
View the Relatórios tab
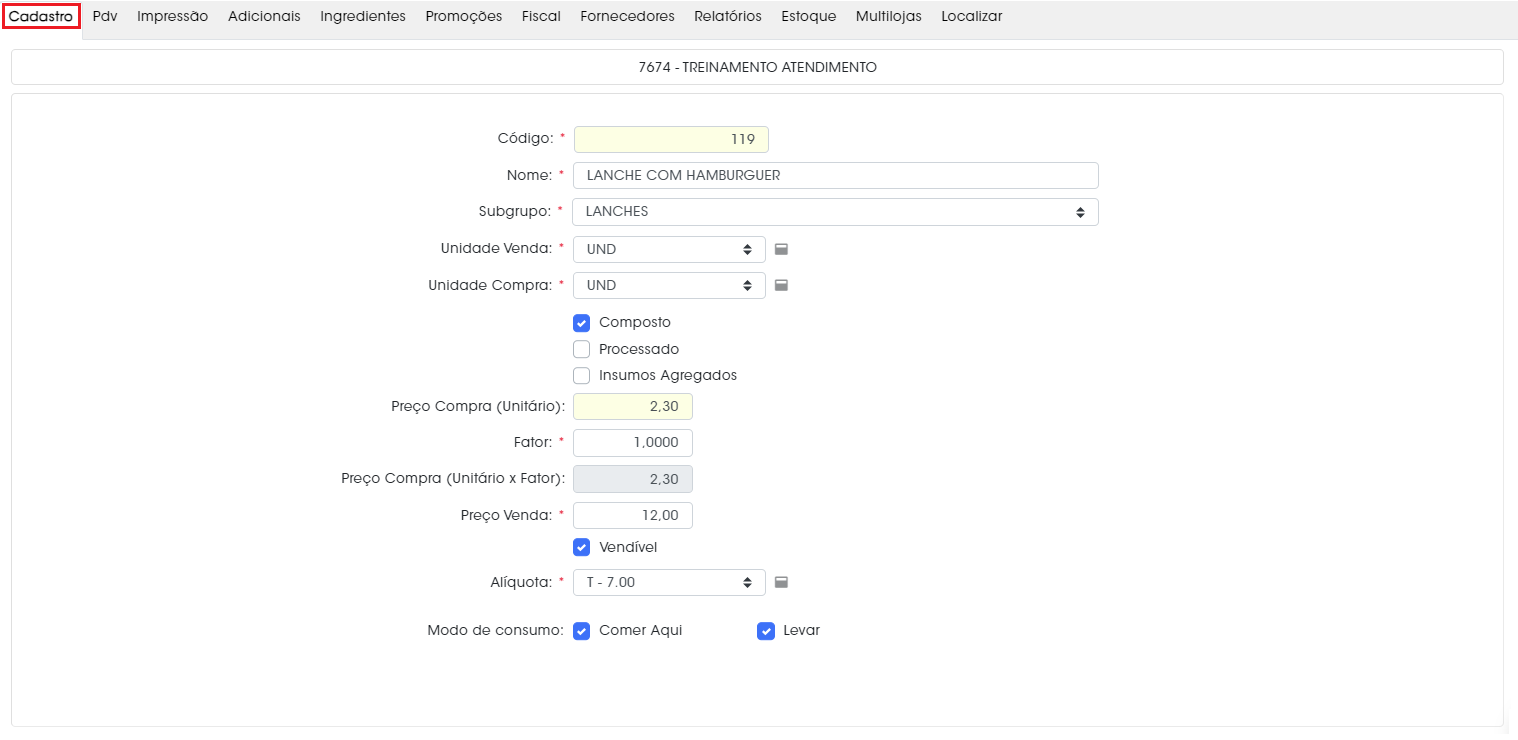[x=728, y=16]
